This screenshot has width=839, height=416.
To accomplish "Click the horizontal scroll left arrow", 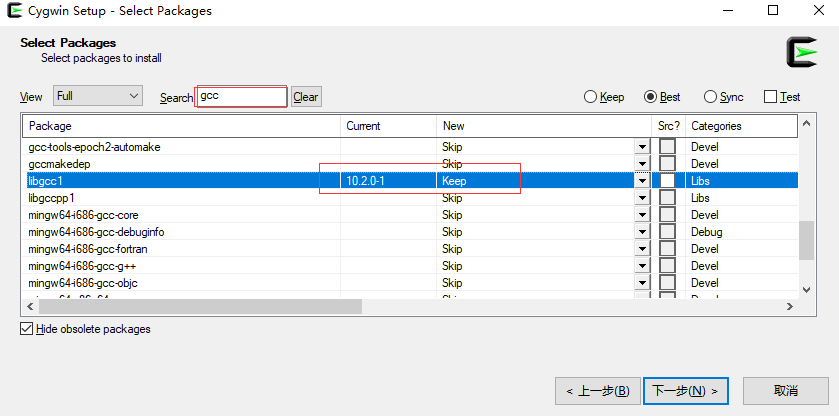I will click(30, 306).
